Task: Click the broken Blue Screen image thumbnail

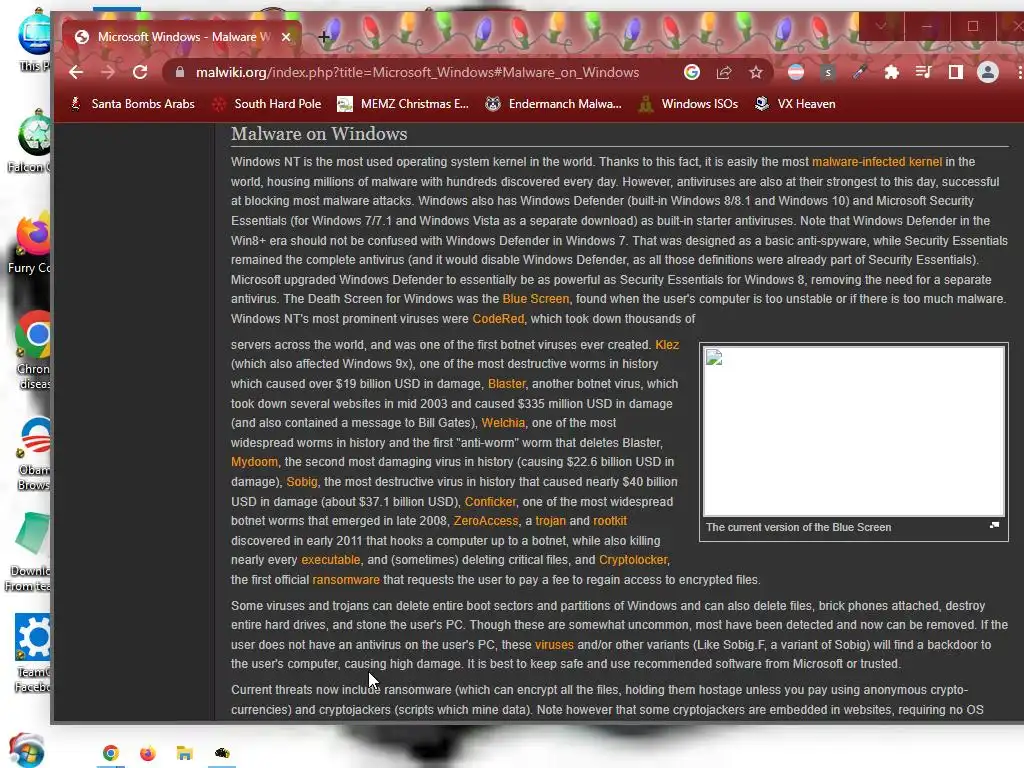Action: coord(854,431)
